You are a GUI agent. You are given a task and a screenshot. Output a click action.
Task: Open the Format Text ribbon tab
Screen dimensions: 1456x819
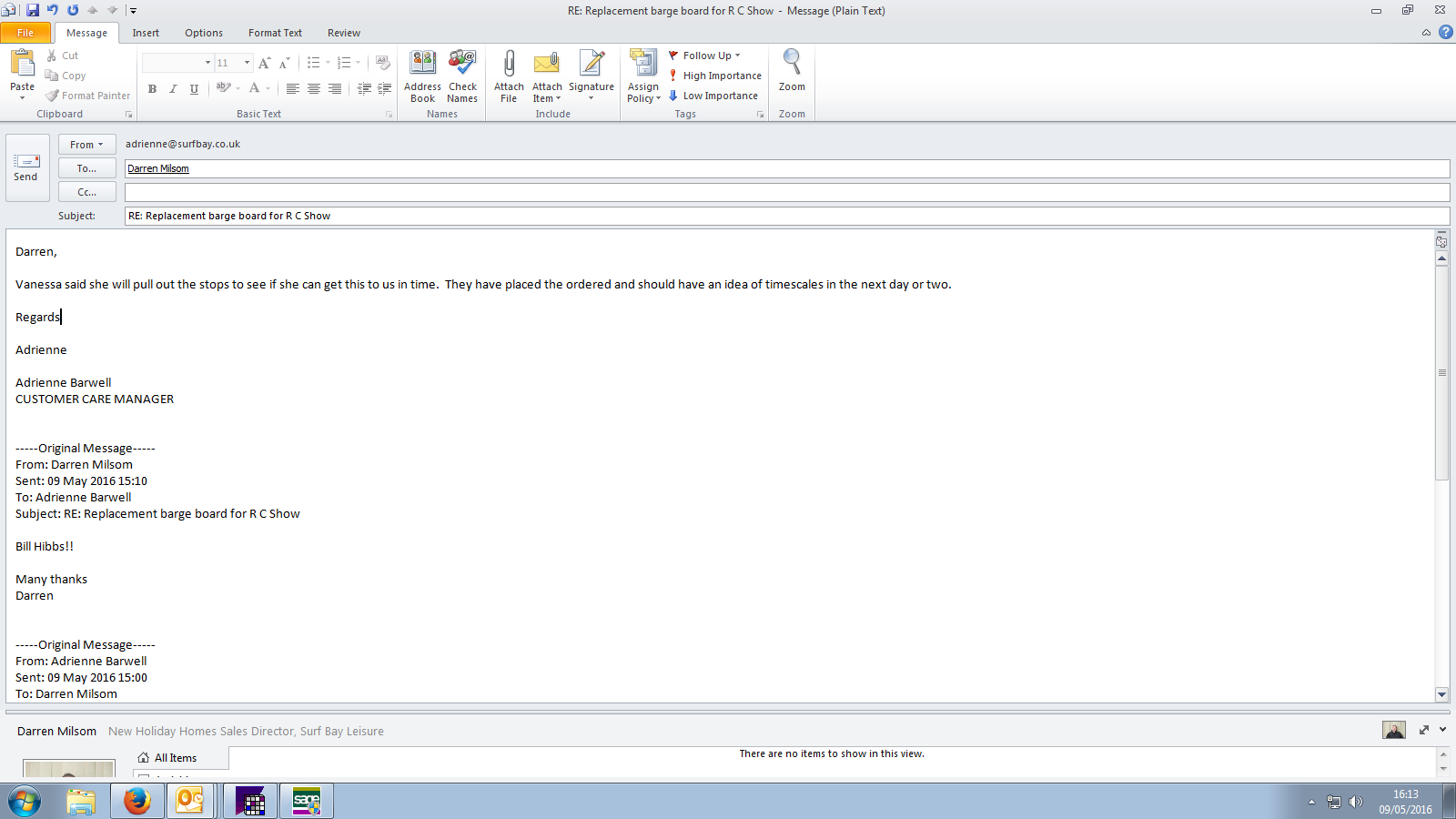pos(275,33)
